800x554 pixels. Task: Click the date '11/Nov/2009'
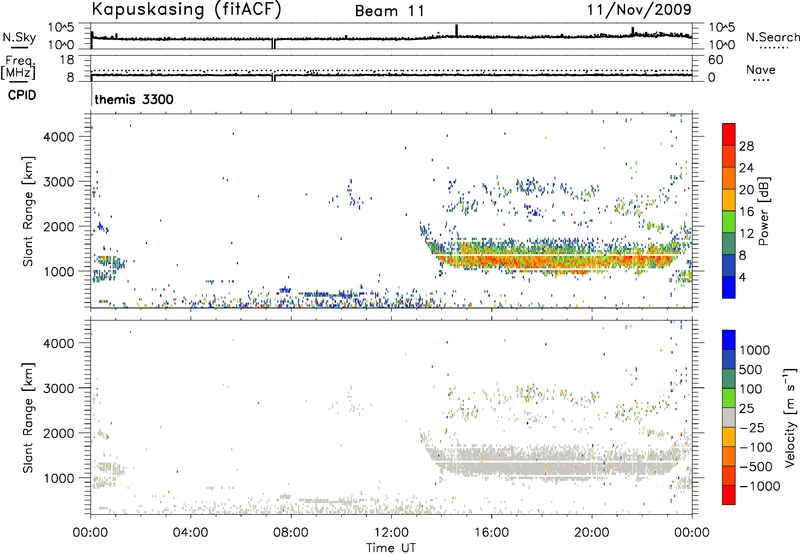[639, 10]
